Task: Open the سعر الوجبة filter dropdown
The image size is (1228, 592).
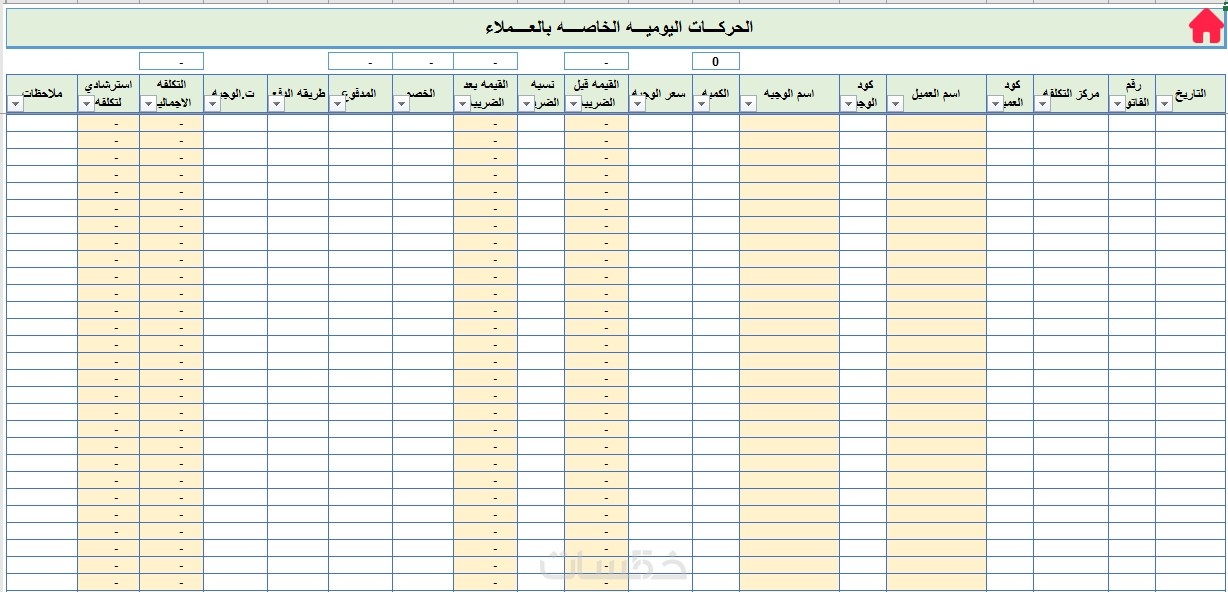Action: click(637, 103)
